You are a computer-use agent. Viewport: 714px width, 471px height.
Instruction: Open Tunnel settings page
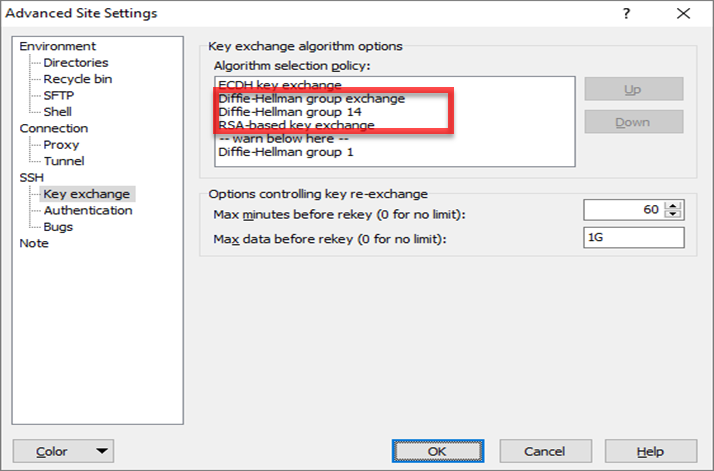click(64, 161)
